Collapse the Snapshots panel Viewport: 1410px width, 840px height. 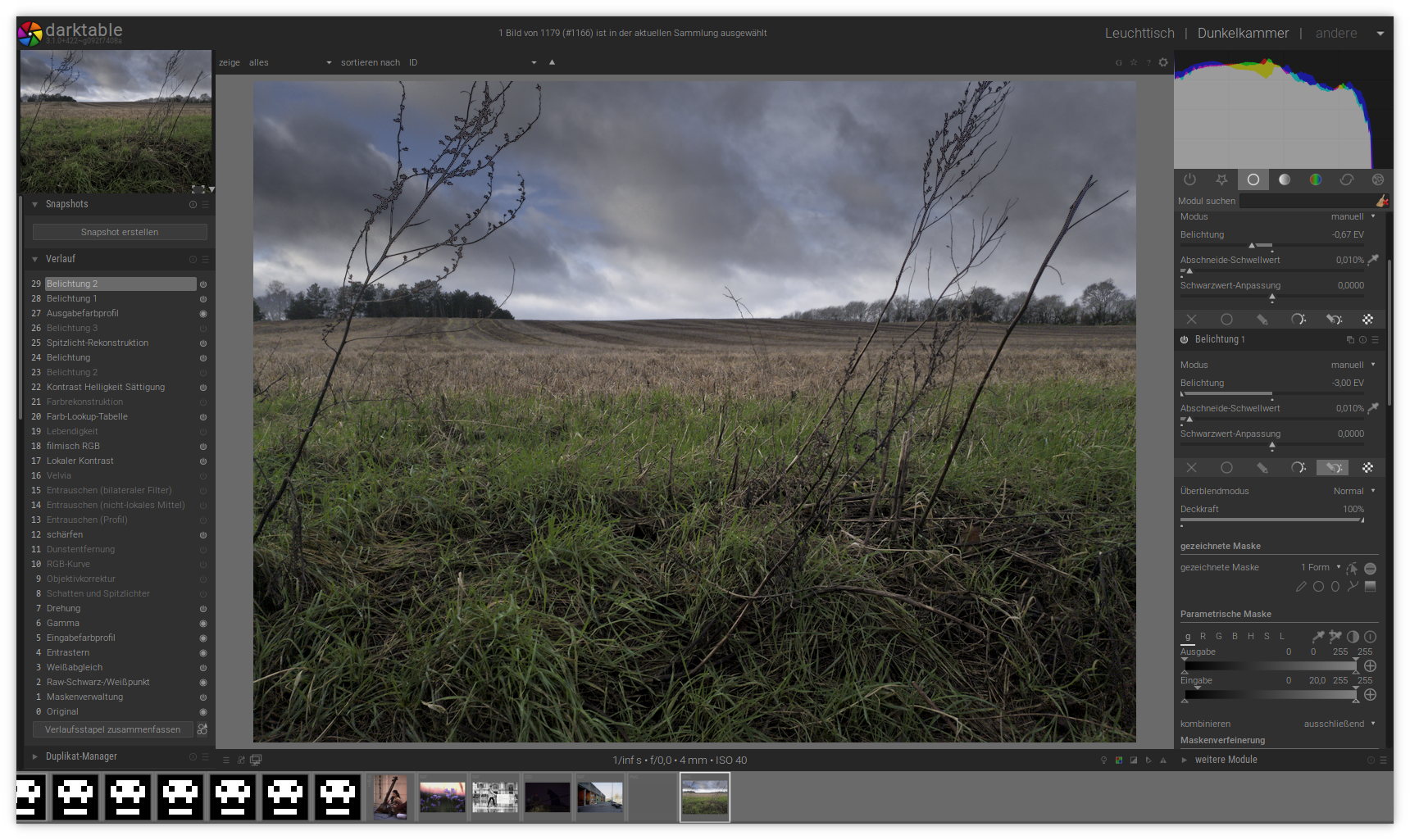coord(35,204)
